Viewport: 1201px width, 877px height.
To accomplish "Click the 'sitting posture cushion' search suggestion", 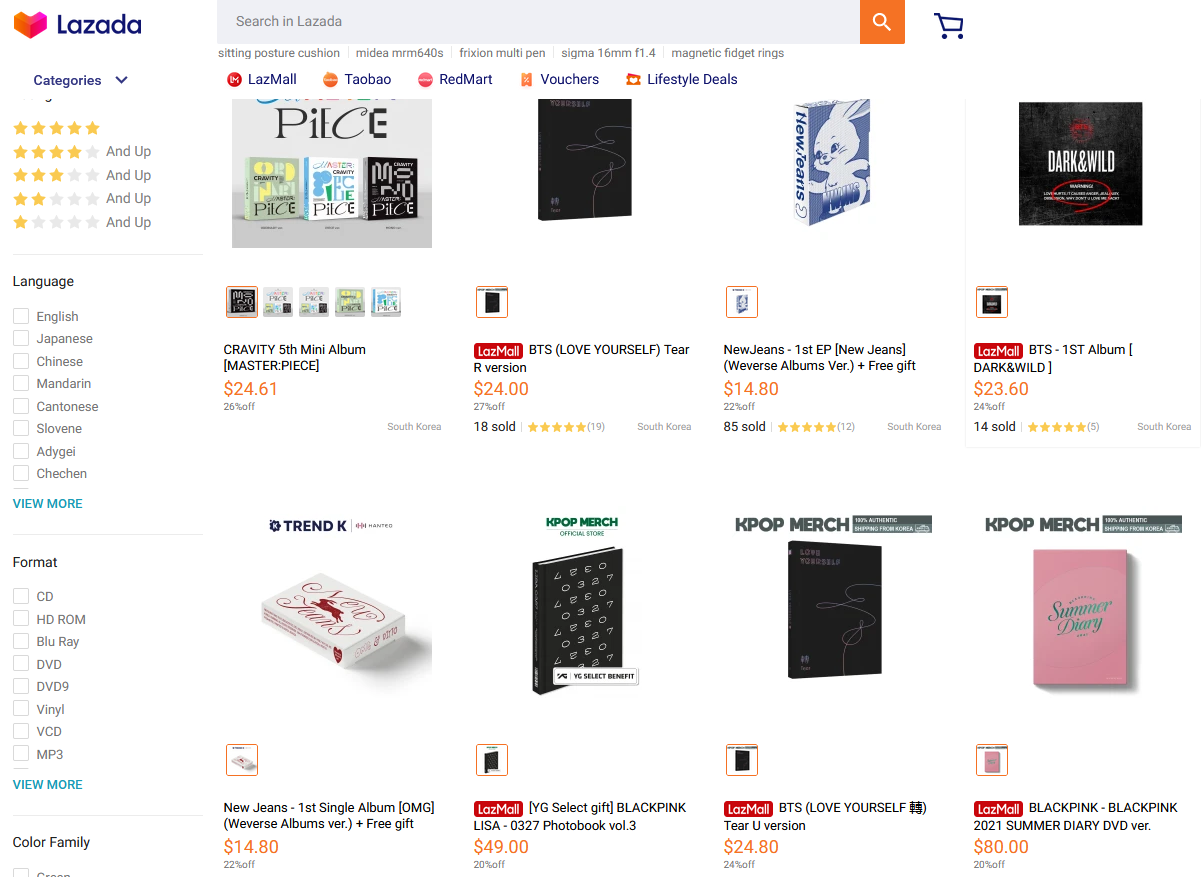I will [279, 53].
